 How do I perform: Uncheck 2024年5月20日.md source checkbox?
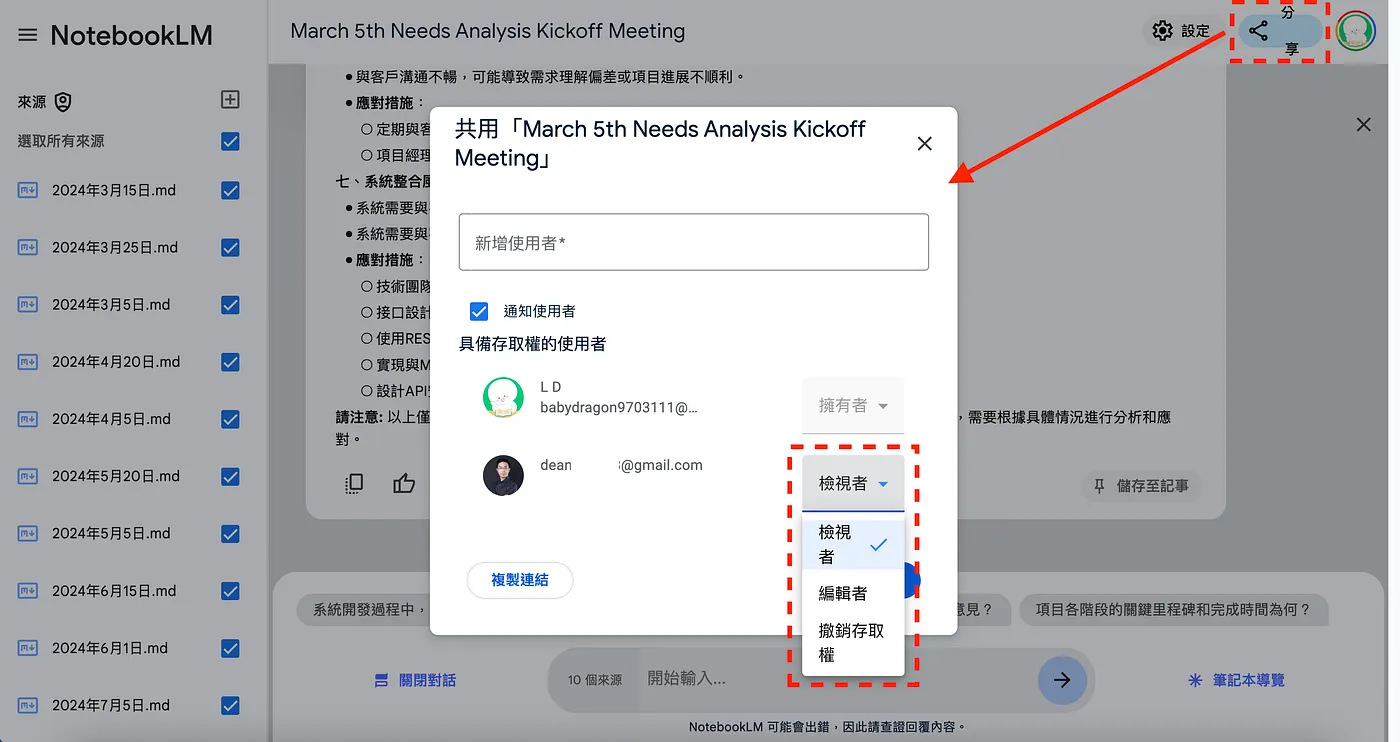coord(230,476)
